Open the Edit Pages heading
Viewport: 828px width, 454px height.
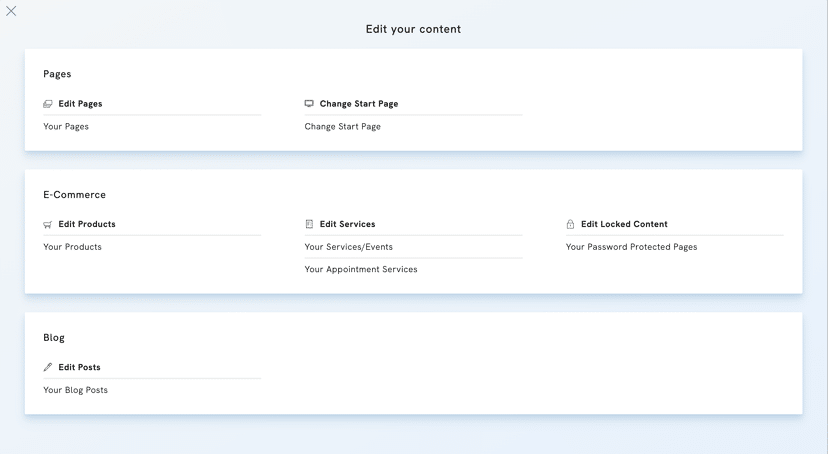80,104
